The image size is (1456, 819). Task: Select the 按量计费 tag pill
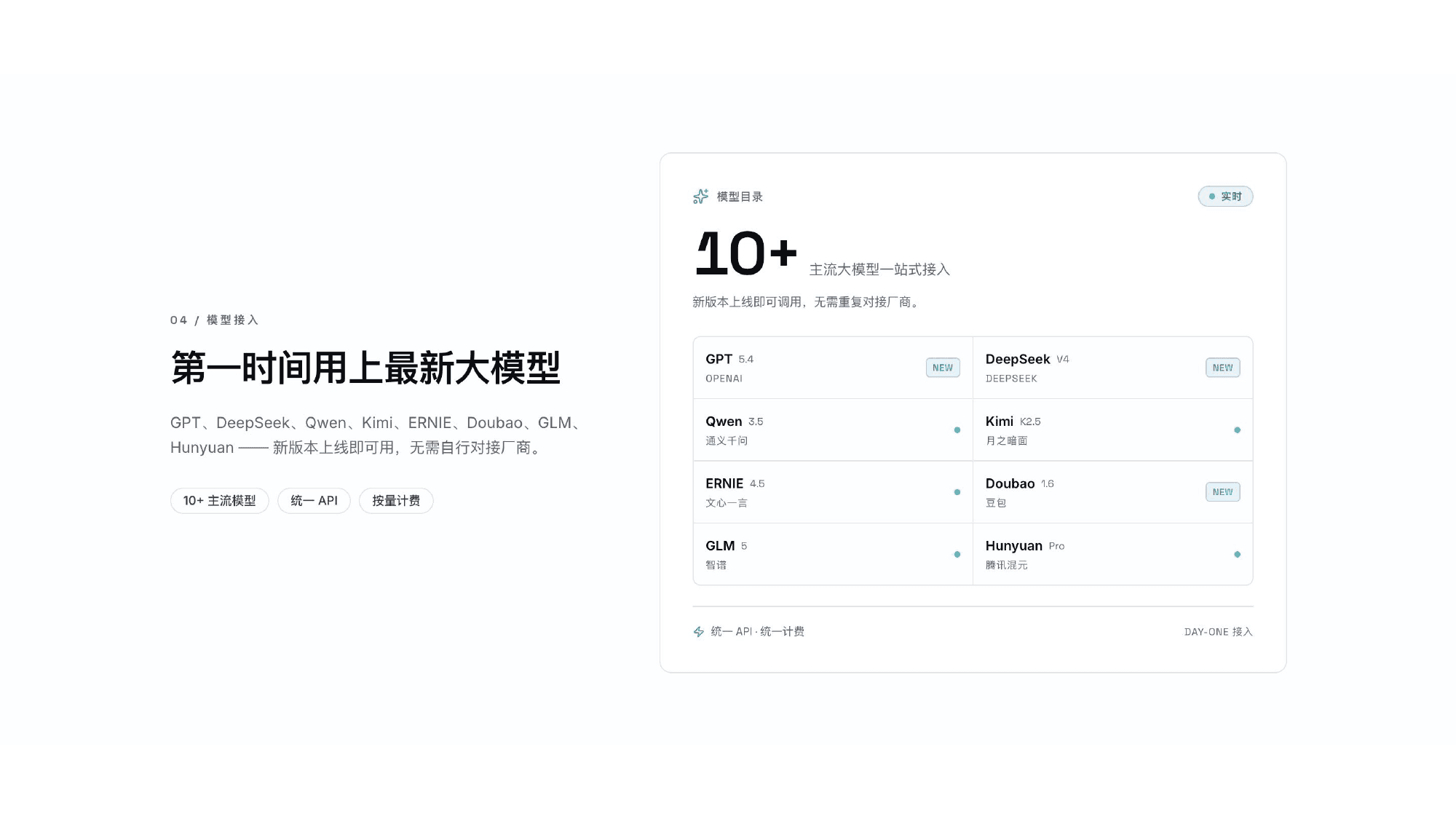tap(396, 501)
